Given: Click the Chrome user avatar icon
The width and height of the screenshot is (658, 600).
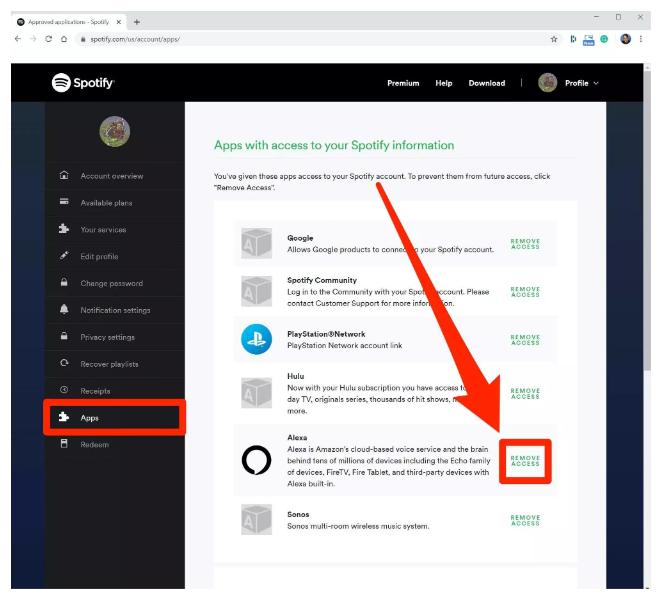Looking at the screenshot, I should click(x=625, y=39).
